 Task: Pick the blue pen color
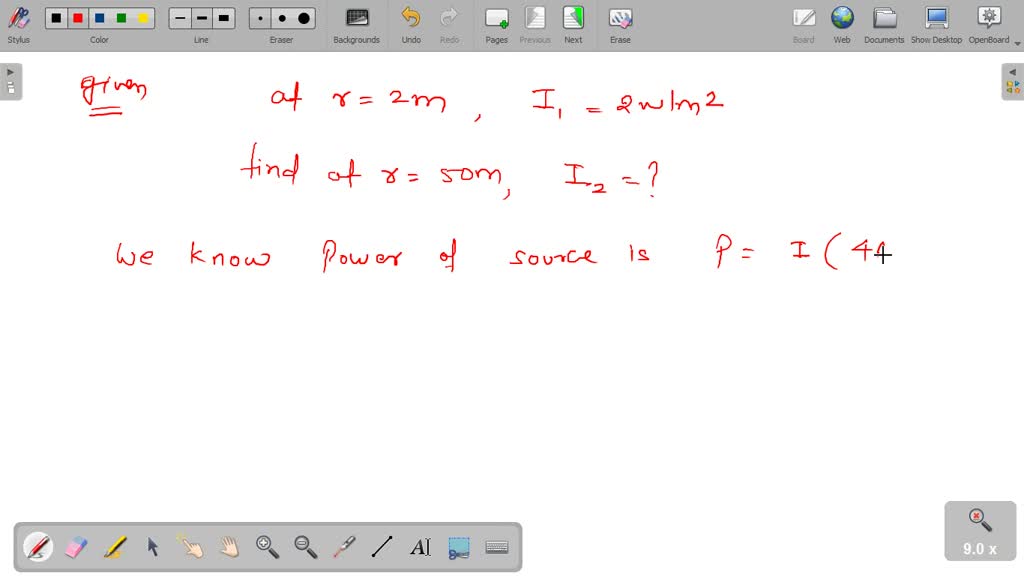coord(100,18)
